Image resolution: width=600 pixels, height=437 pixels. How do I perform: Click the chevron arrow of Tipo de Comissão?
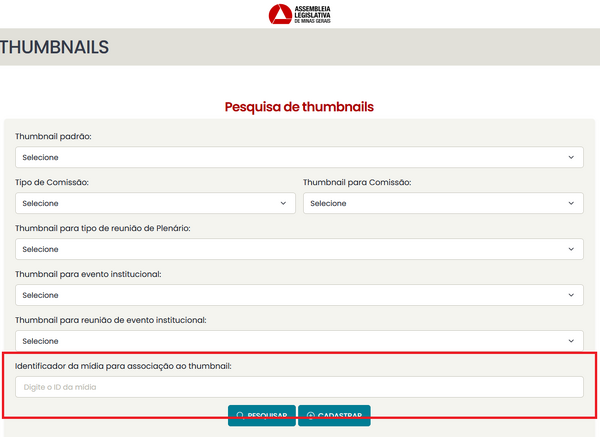pyautogui.click(x=283, y=203)
